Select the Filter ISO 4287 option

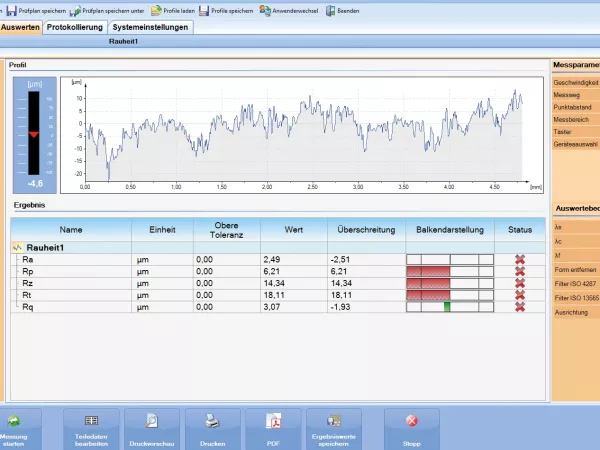click(x=576, y=286)
